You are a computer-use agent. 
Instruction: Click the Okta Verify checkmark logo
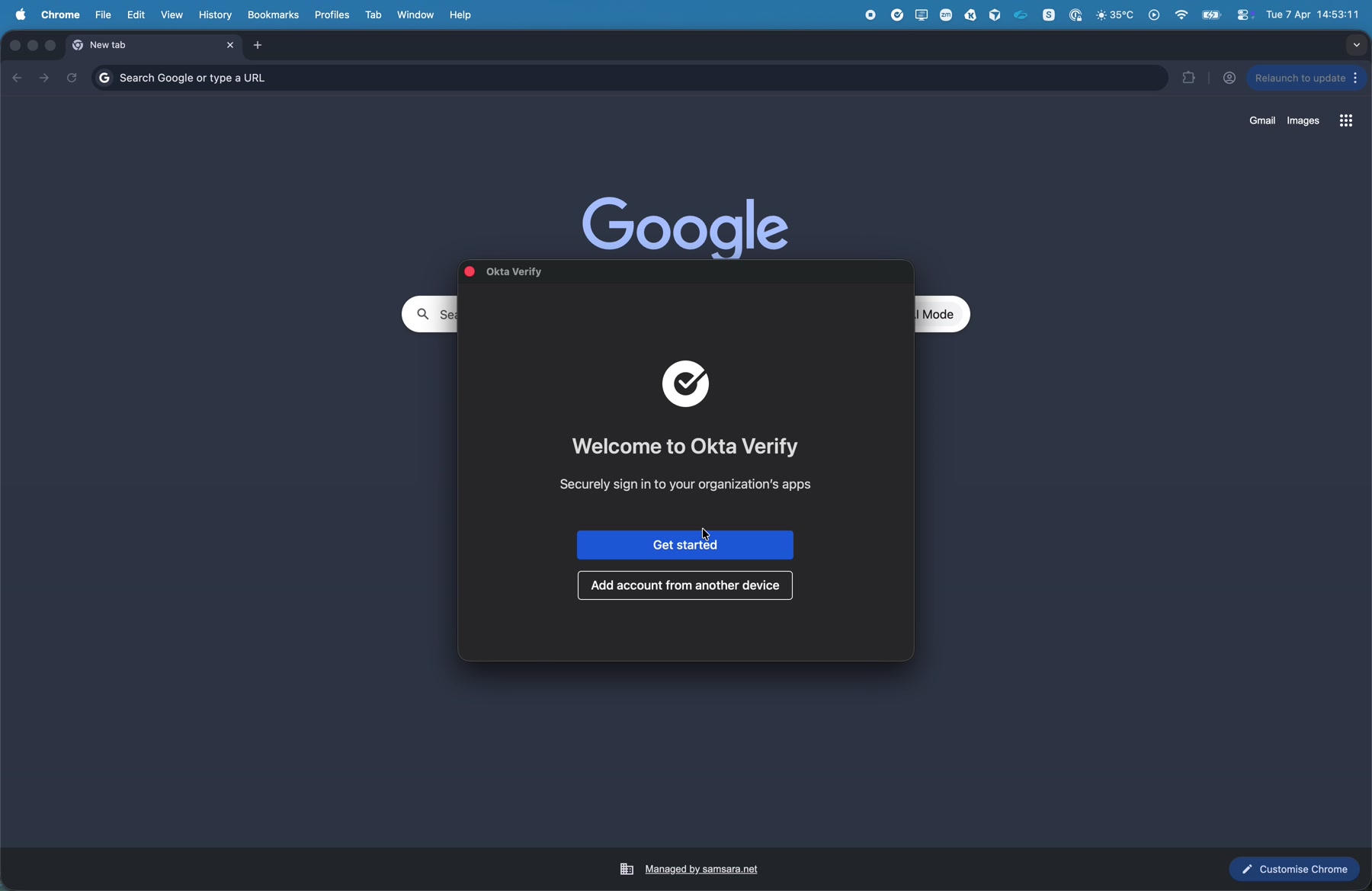685,384
